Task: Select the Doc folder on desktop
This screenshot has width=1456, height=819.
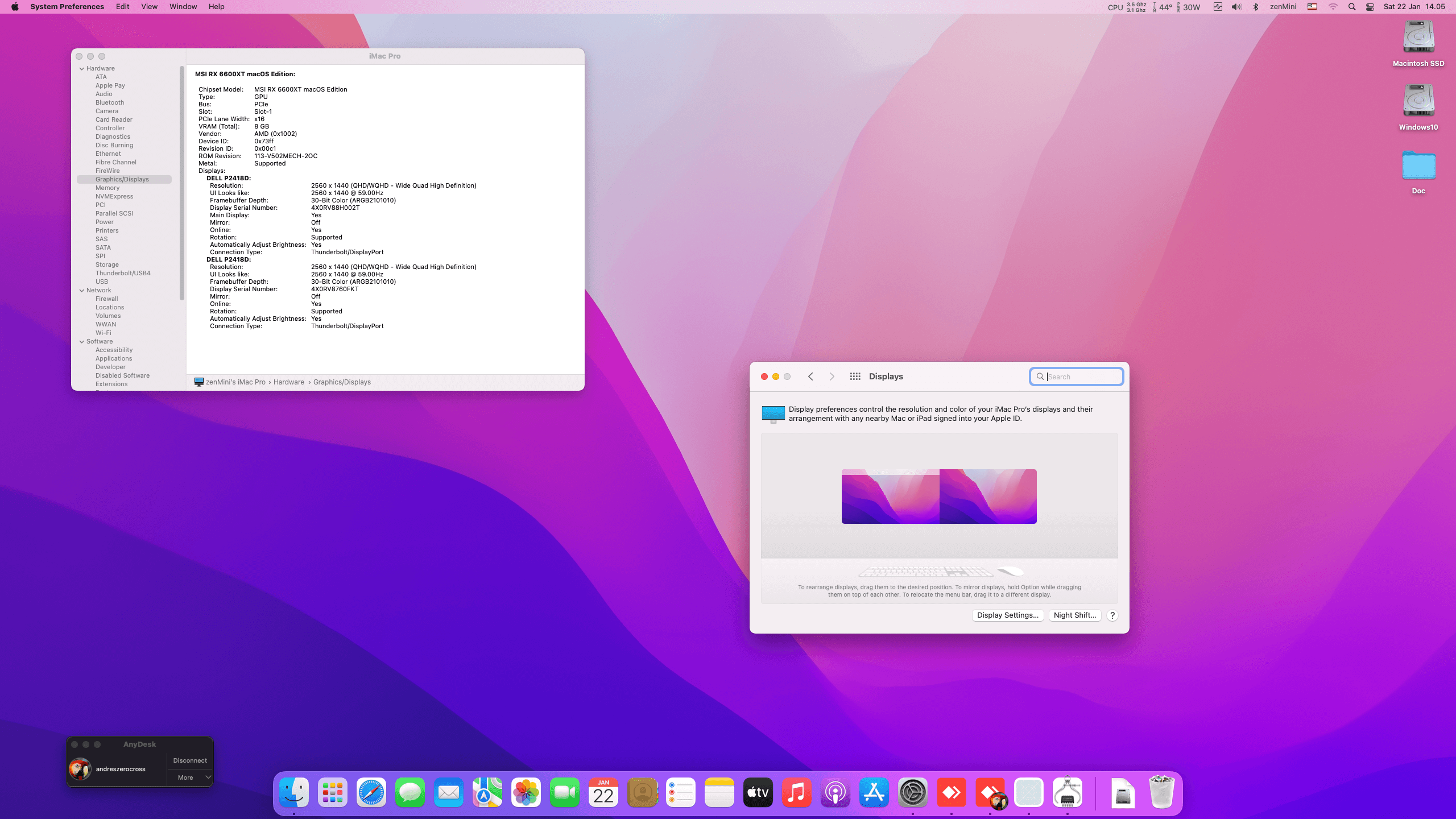Action: click(1418, 172)
